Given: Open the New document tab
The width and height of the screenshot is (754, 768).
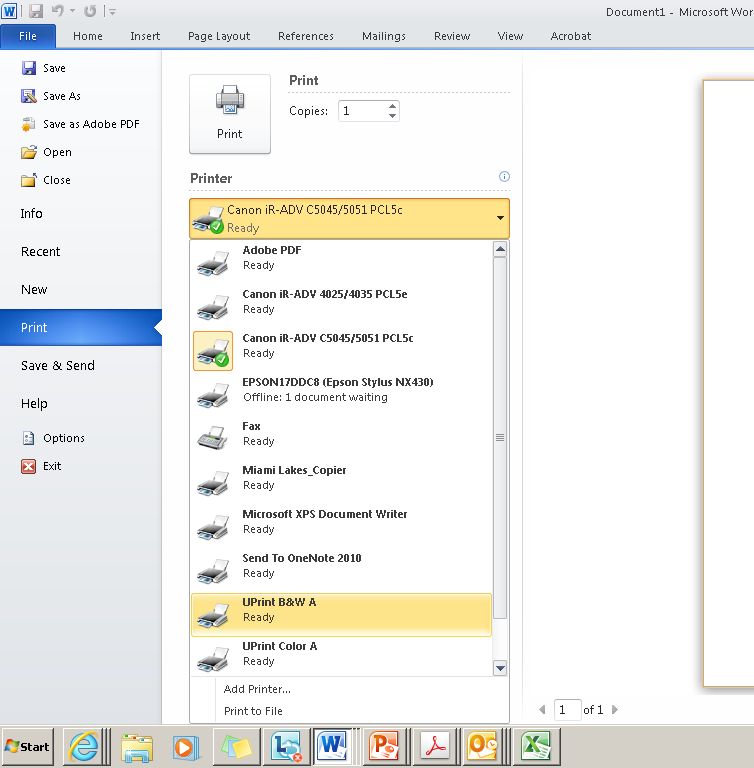Looking at the screenshot, I should [x=34, y=289].
